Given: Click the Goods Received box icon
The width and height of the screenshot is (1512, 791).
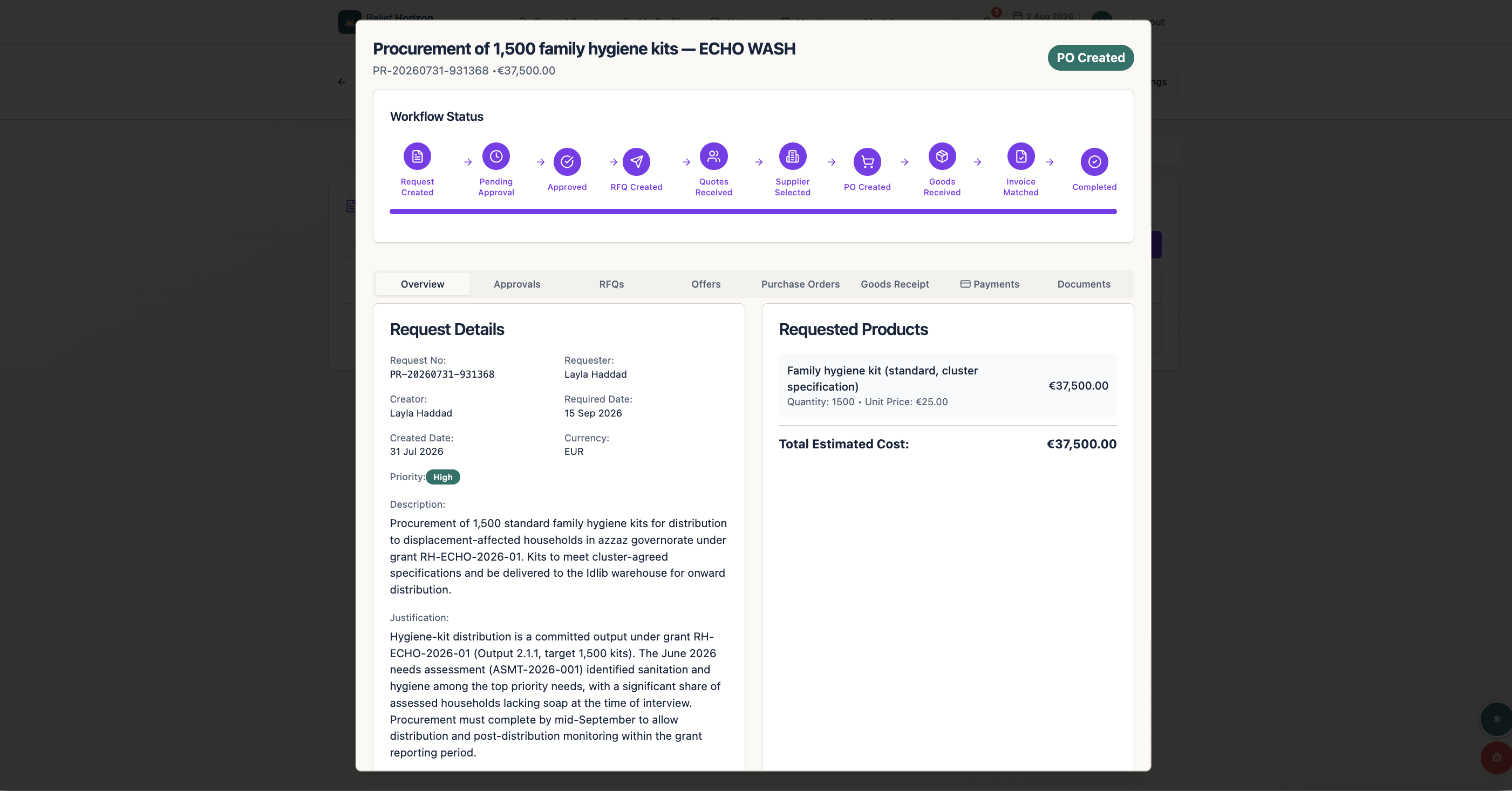Looking at the screenshot, I should pos(942,156).
